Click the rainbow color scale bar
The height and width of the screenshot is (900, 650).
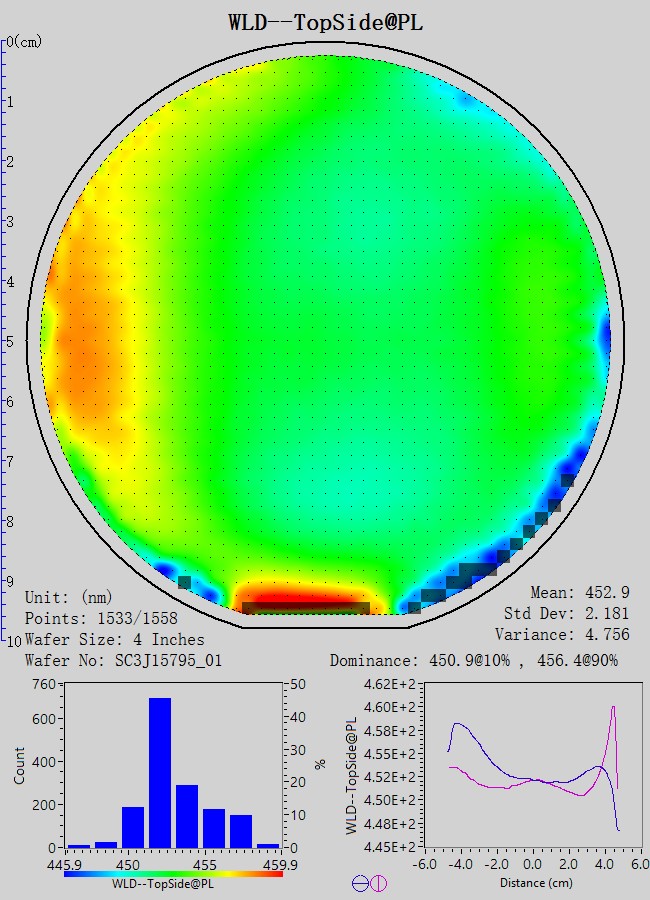[x=173, y=873]
